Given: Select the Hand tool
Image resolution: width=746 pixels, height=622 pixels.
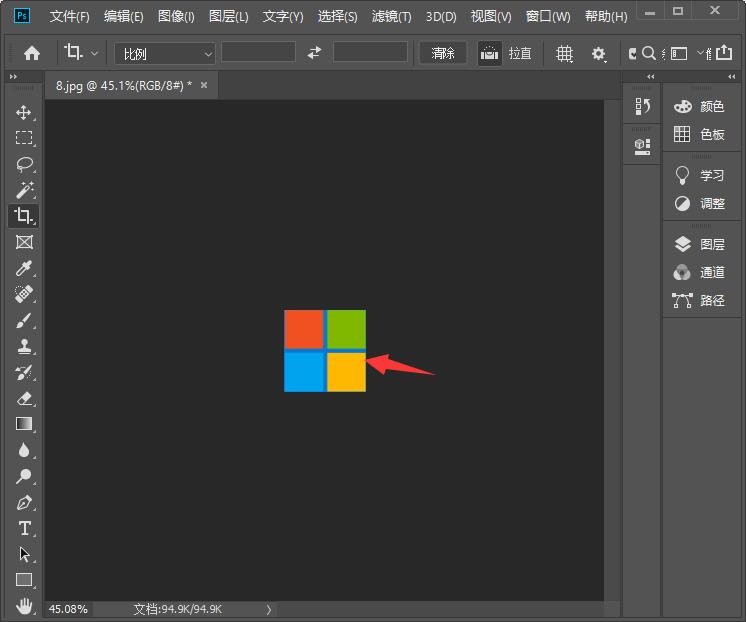Looking at the screenshot, I should point(24,606).
